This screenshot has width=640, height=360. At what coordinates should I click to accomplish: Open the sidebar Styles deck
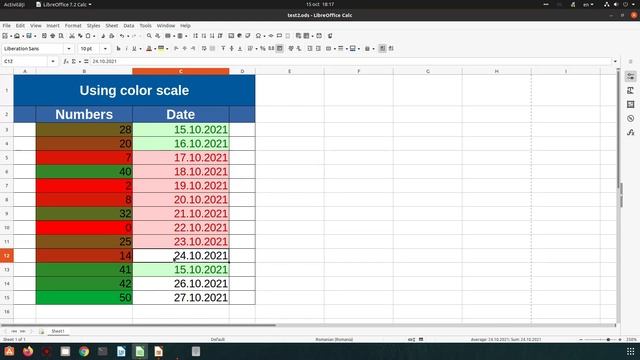tap(631, 91)
